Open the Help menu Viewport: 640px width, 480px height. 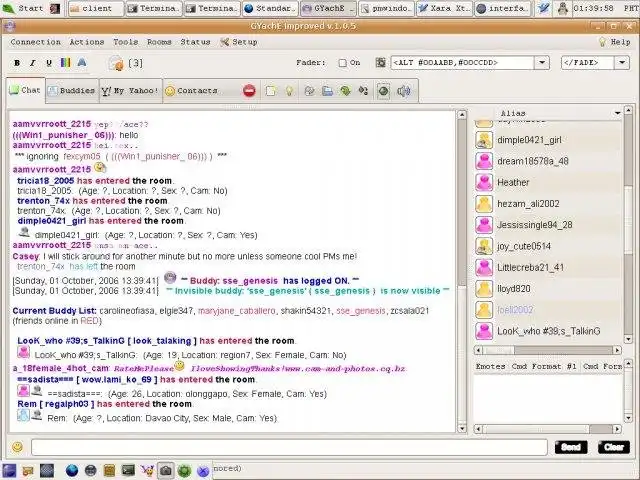[615, 42]
